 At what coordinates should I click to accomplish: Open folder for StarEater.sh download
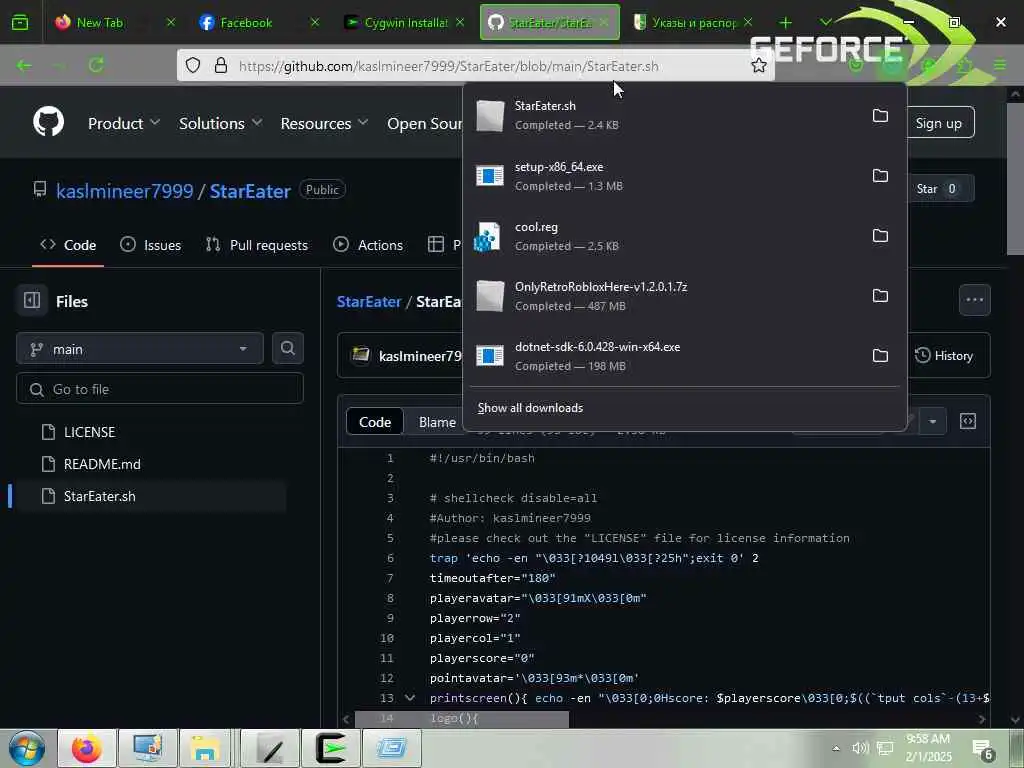point(880,116)
